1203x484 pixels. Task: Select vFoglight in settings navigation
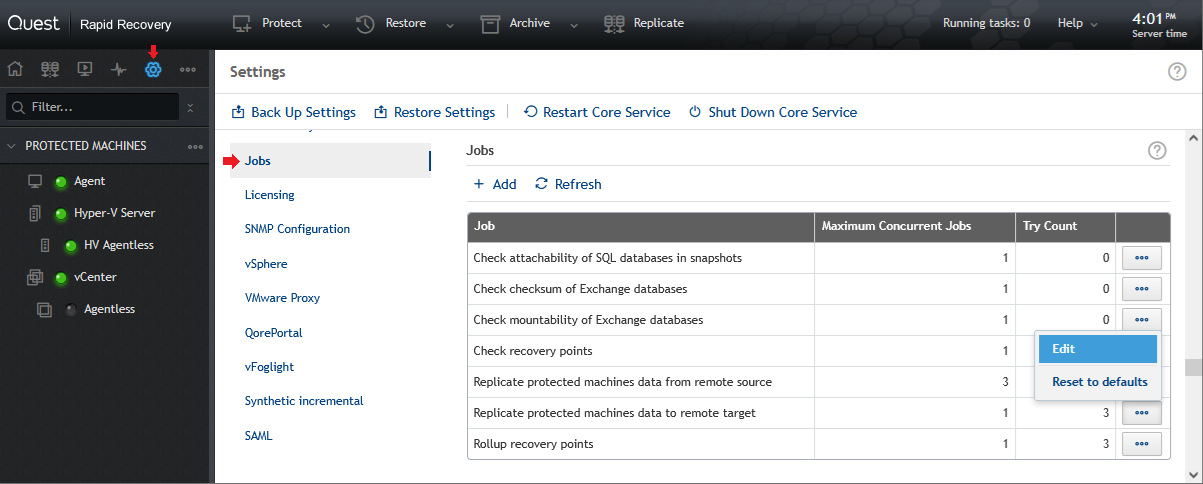(x=268, y=367)
